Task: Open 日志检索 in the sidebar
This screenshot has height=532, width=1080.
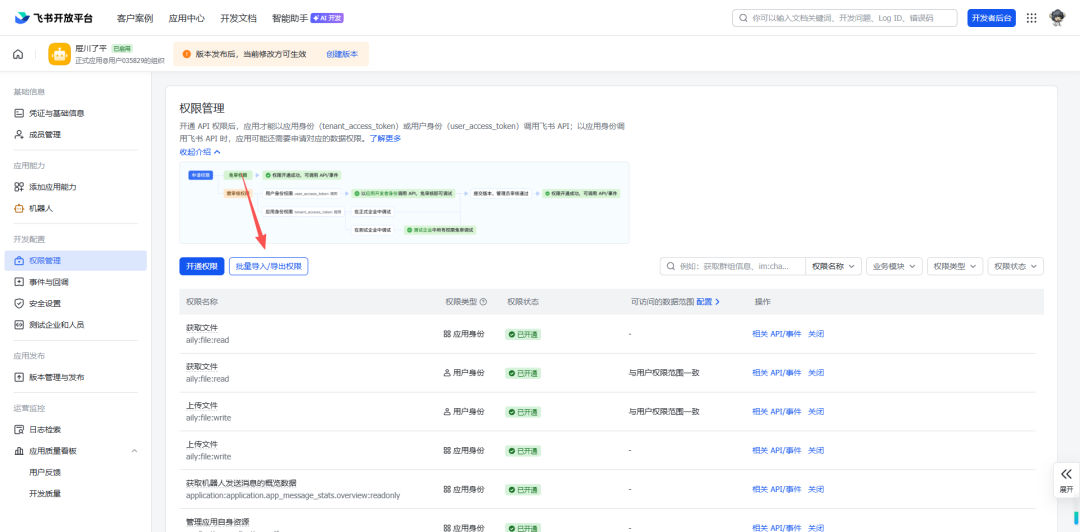Action: 45,429
